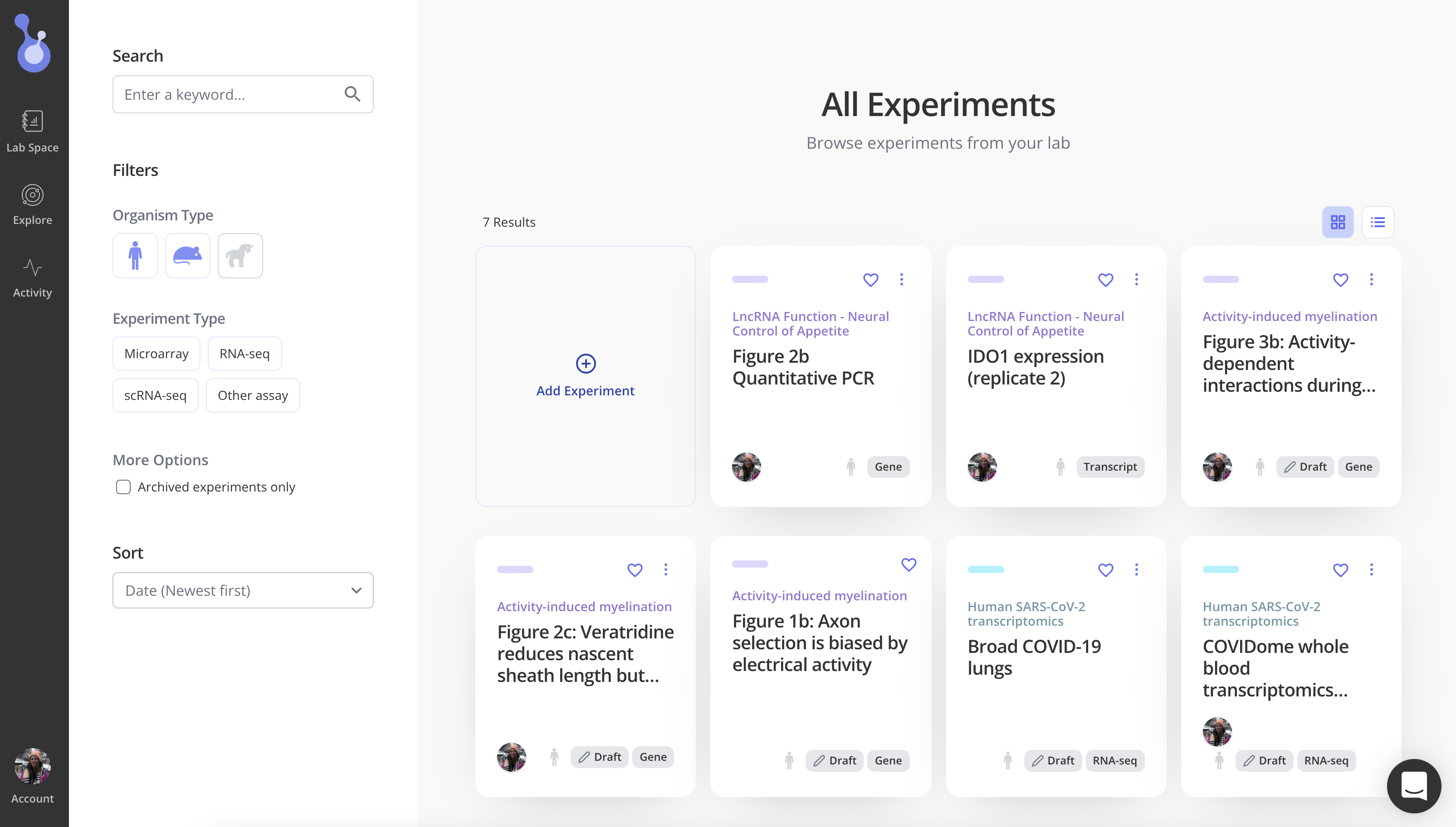The height and width of the screenshot is (827, 1456).
Task: Open Human SARS-CoV-2 transcriptomics on Broad COVID-19 card
Action: click(x=1026, y=614)
